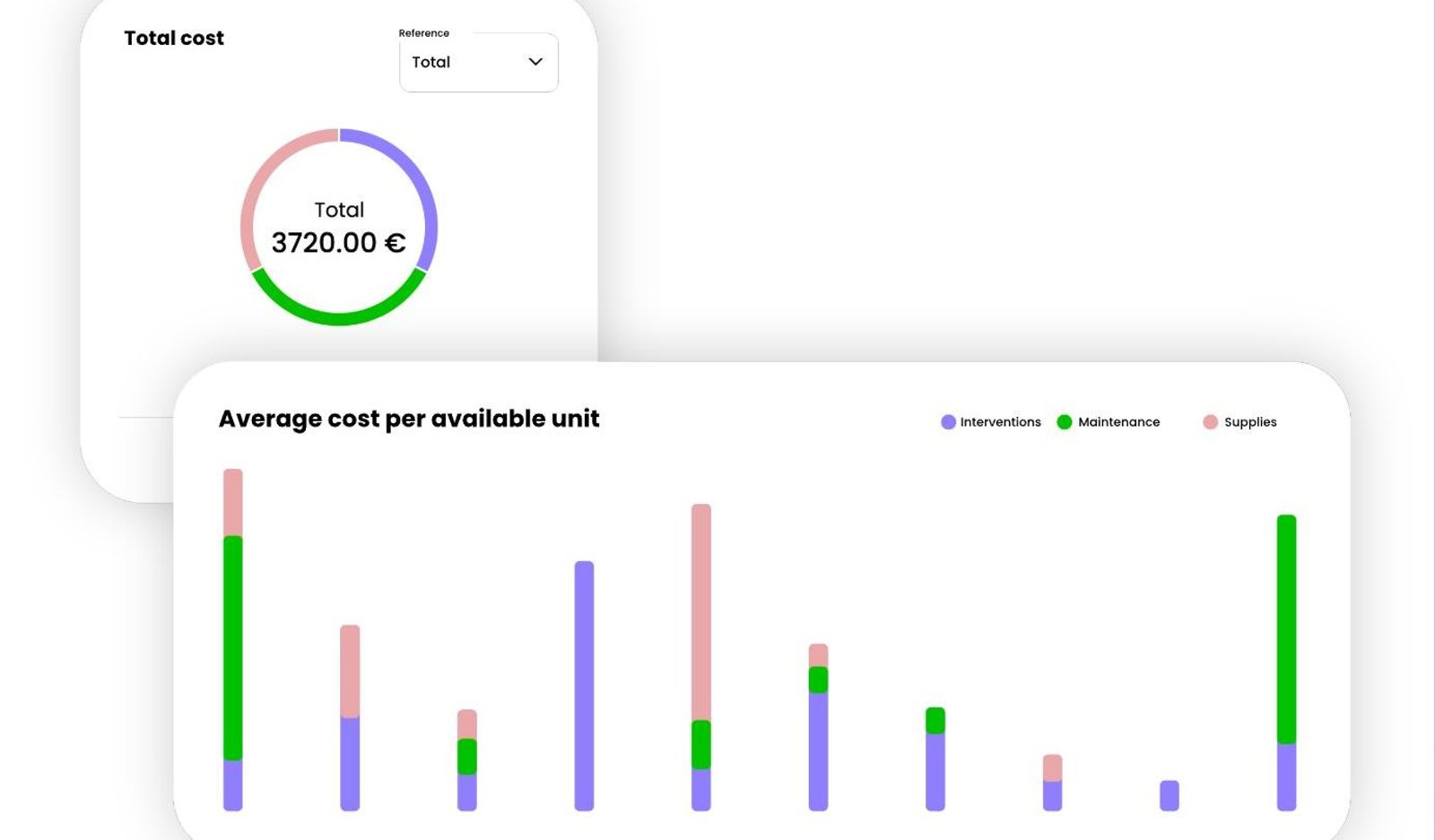Click the Total cost card title

(x=174, y=38)
